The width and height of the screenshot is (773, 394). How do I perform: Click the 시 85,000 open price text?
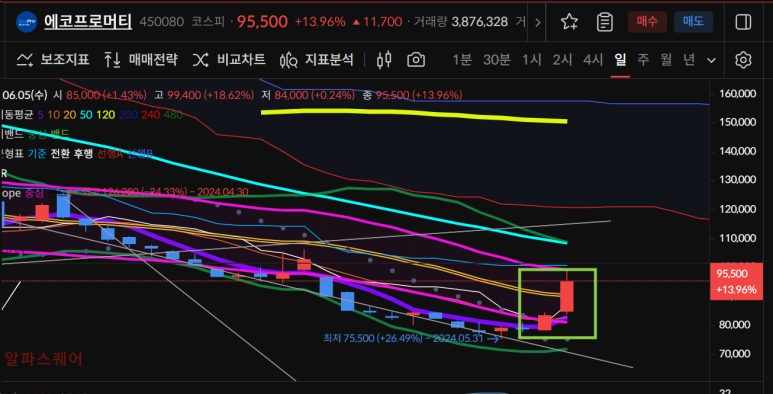(100, 95)
